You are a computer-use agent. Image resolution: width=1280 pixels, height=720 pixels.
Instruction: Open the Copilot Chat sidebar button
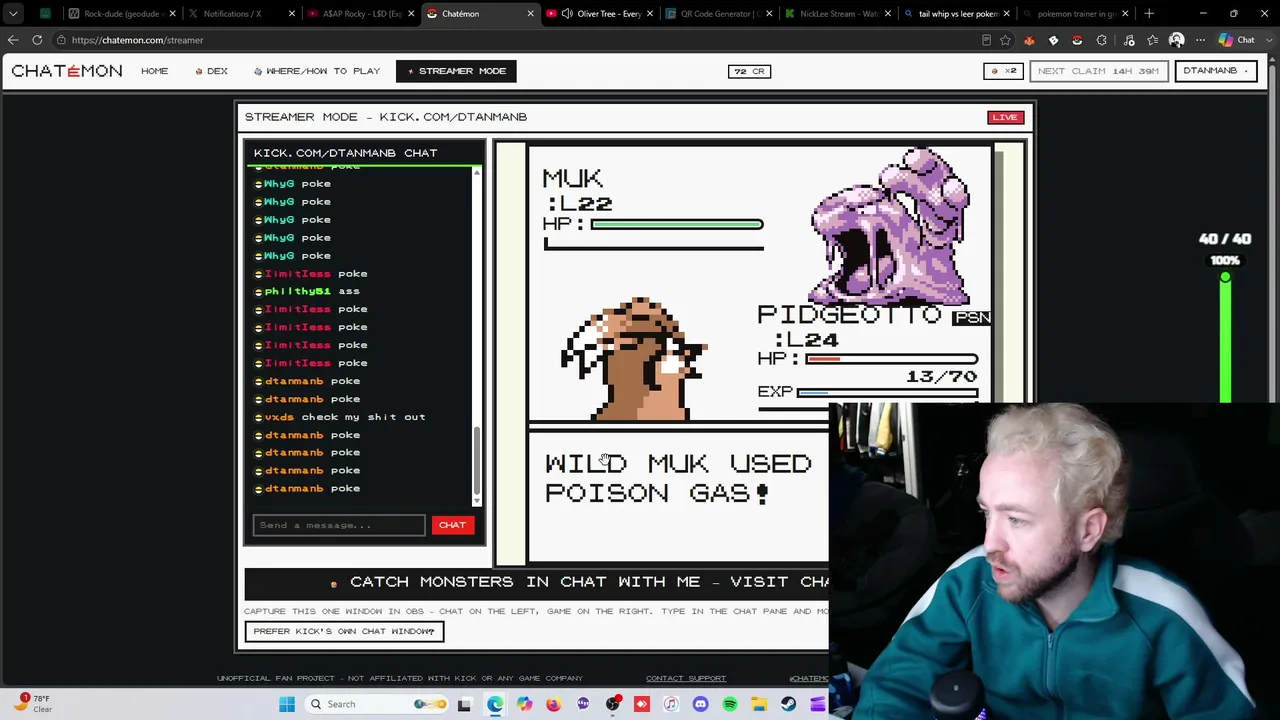point(1237,40)
